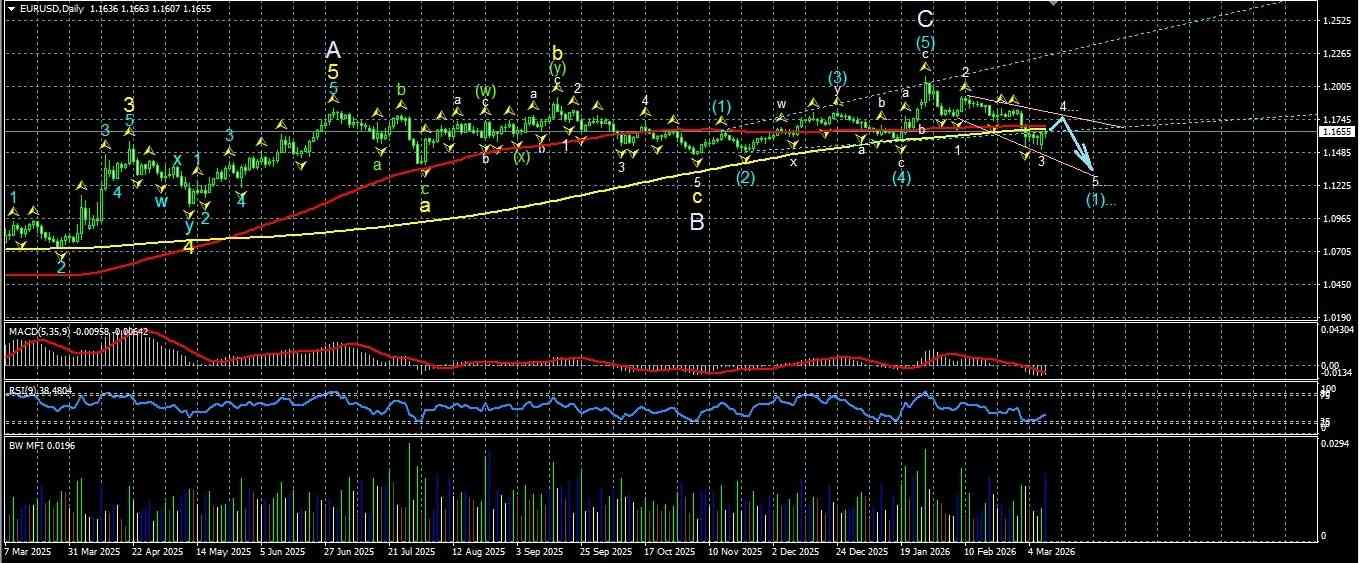Screen dimensions: 1360x563
Task: Select the large white wave label B
Action: coord(697,222)
